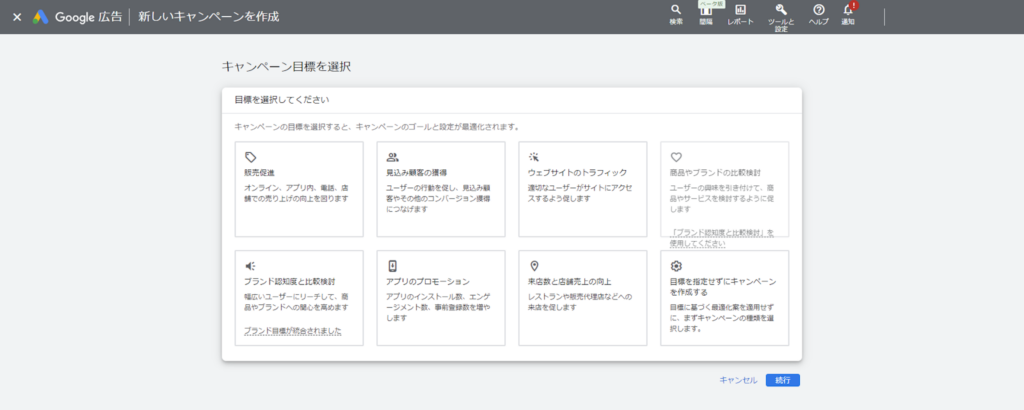Click the cursor sparkle icon for ウェブサイトのトラフィック
Screen dimensions: 1024x410
[x=534, y=157]
